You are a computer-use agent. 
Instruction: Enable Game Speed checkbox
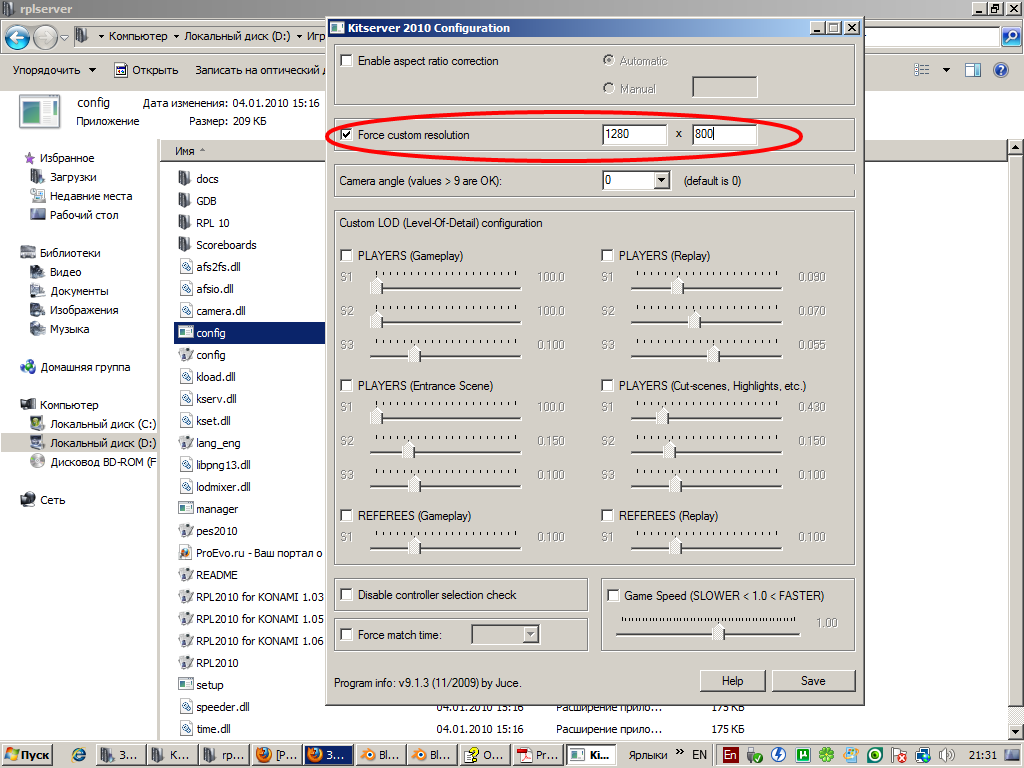(613, 595)
